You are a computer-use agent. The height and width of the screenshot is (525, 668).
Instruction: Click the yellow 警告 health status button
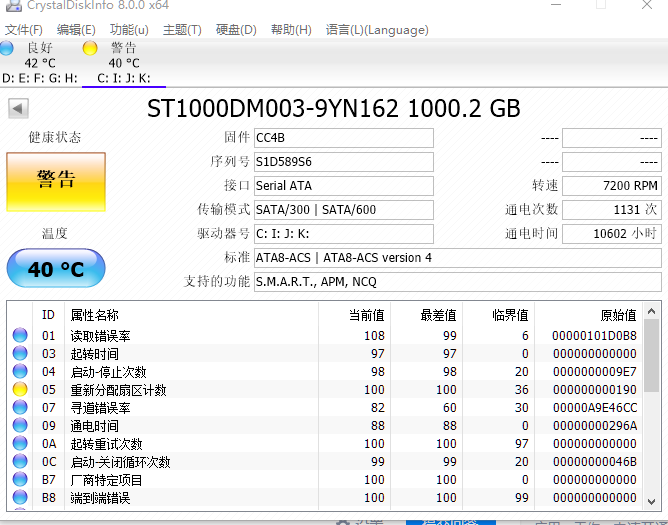pos(56,182)
